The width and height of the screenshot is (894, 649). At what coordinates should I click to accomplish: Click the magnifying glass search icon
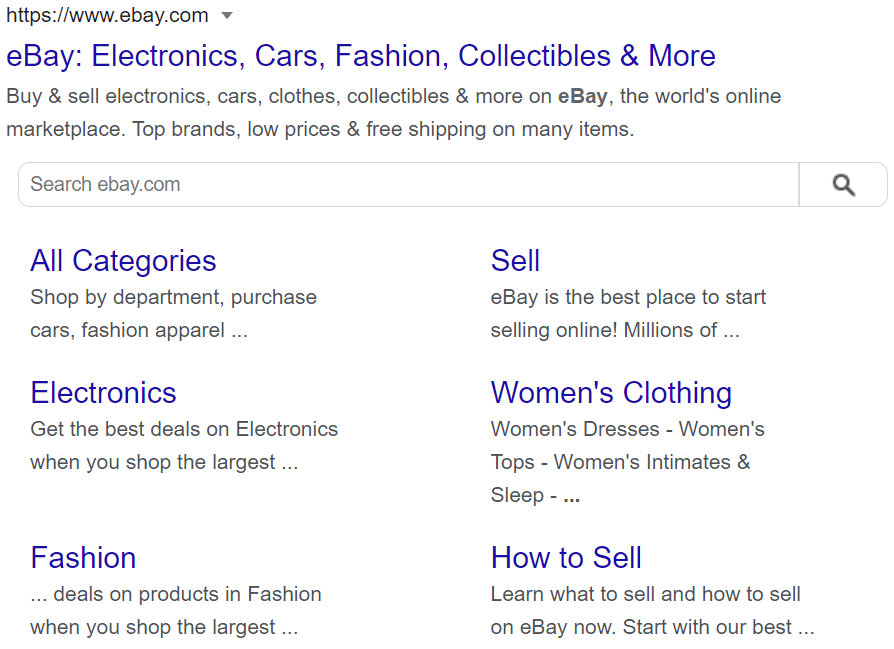coord(843,185)
